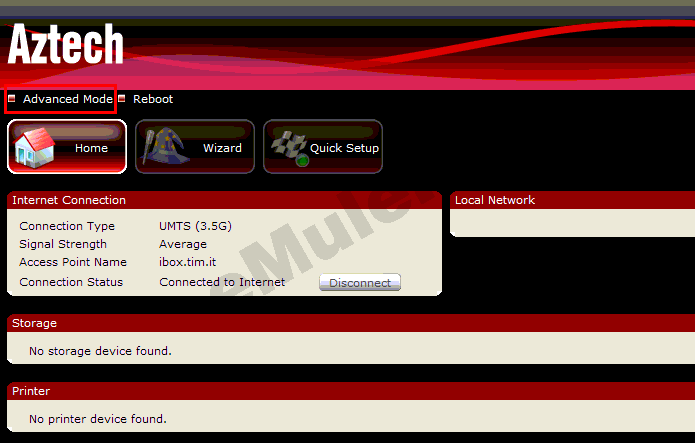
Task: Click the red bullet beside Reboot
Action: click(x=122, y=98)
